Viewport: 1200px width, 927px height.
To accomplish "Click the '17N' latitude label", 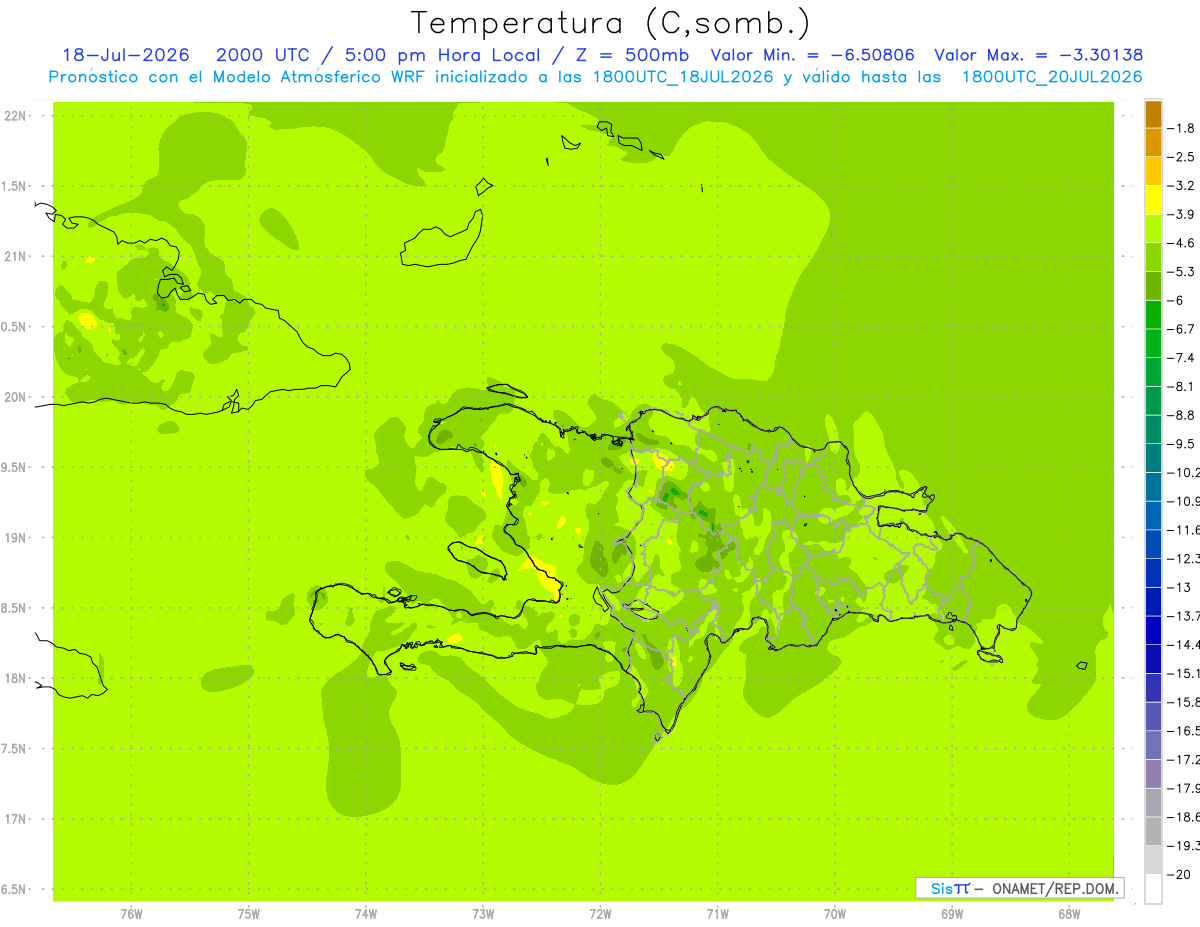I will click(x=15, y=819).
